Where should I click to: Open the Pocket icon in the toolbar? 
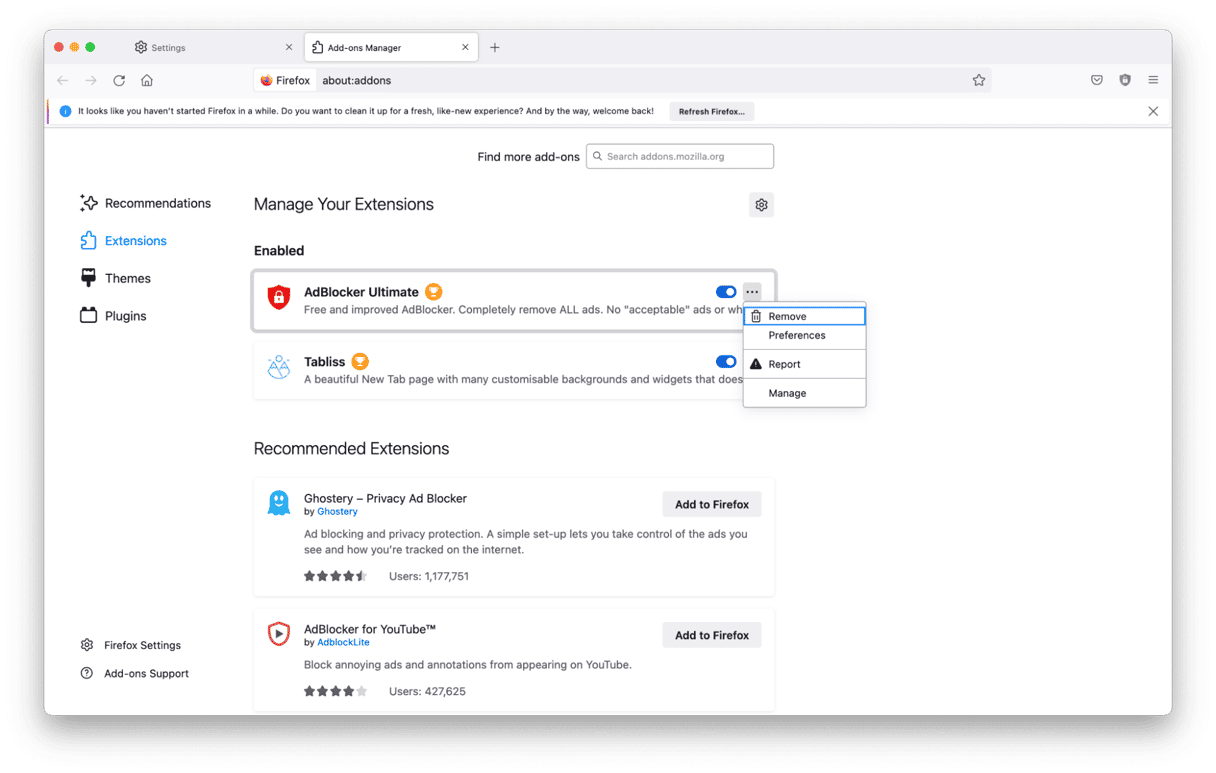tap(1097, 80)
